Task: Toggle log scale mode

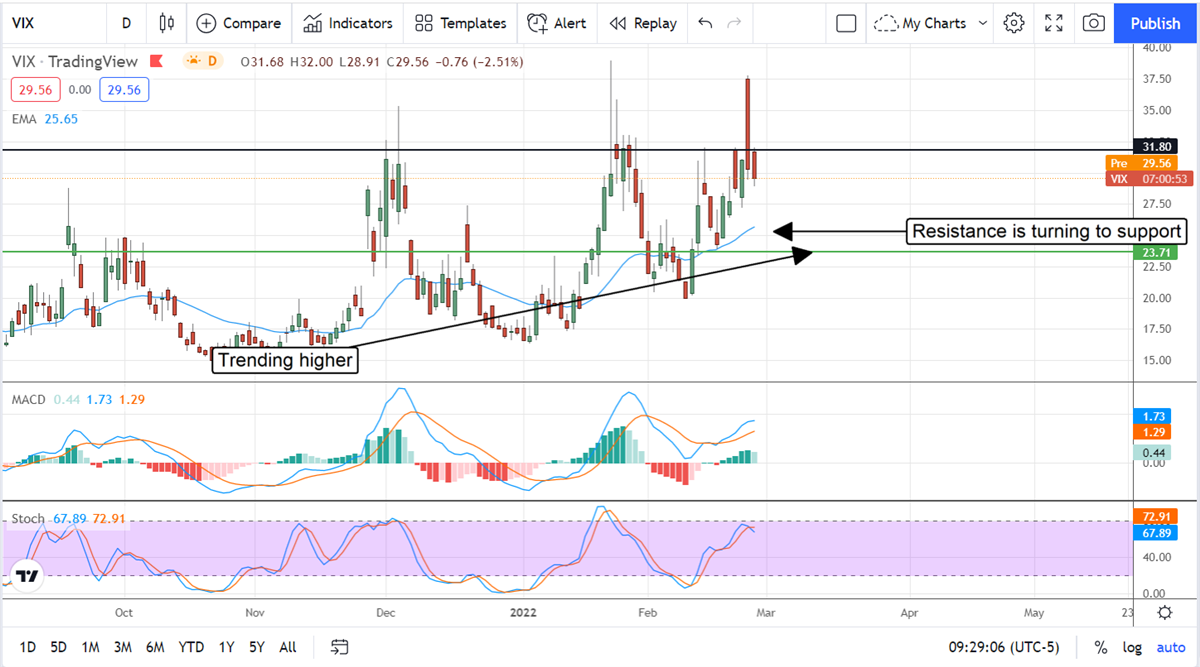Action: 1131,647
